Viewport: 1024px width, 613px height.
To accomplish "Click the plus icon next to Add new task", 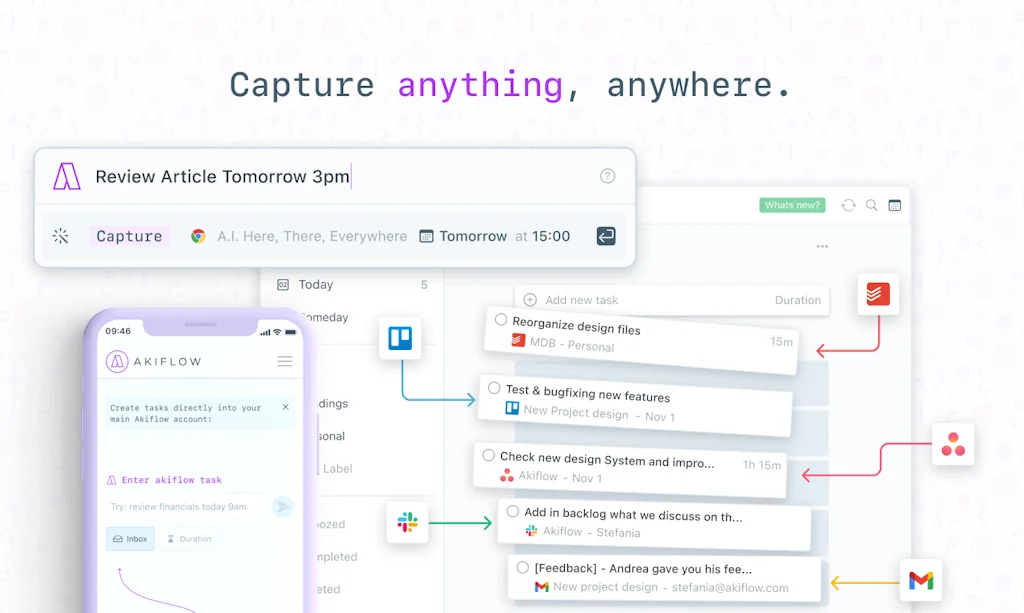I will 530,300.
